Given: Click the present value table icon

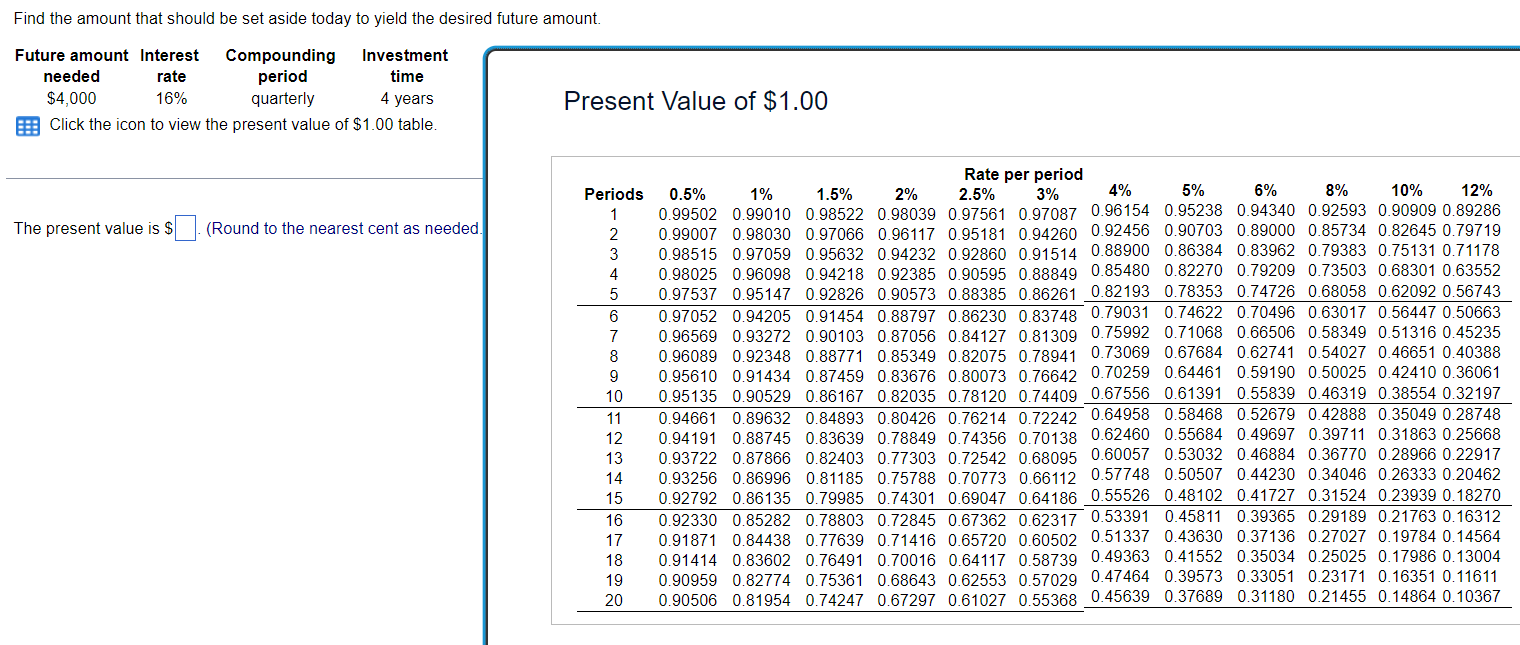Looking at the screenshot, I should [x=27, y=124].
